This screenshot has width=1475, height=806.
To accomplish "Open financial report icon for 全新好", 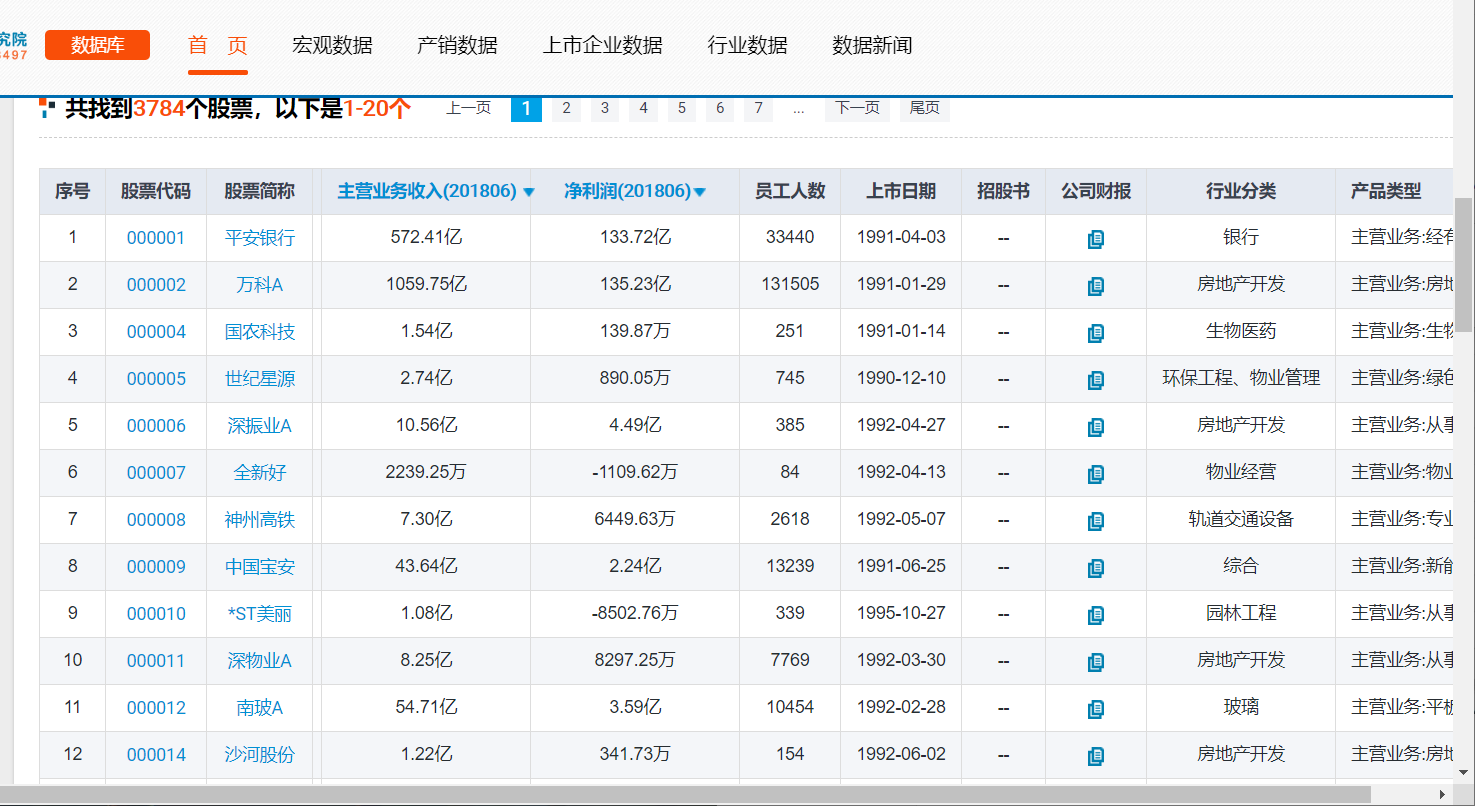I will pyautogui.click(x=1096, y=474).
